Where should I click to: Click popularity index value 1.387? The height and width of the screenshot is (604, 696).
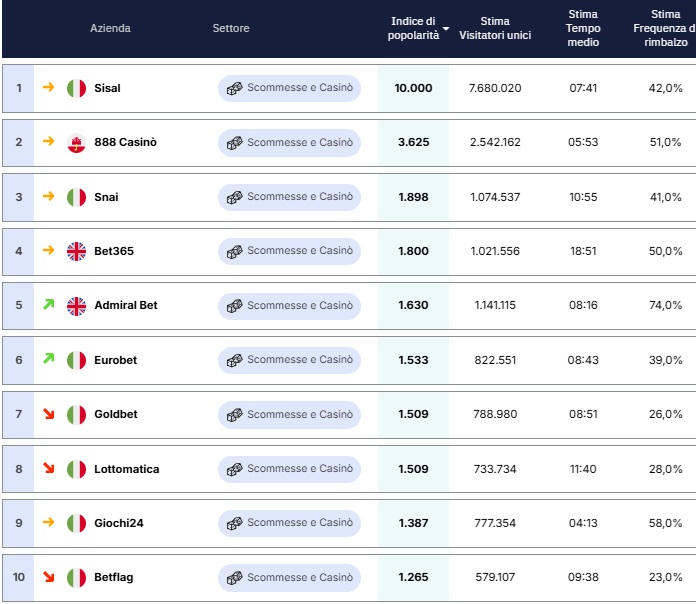pyautogui.click(x=413, y=523)
